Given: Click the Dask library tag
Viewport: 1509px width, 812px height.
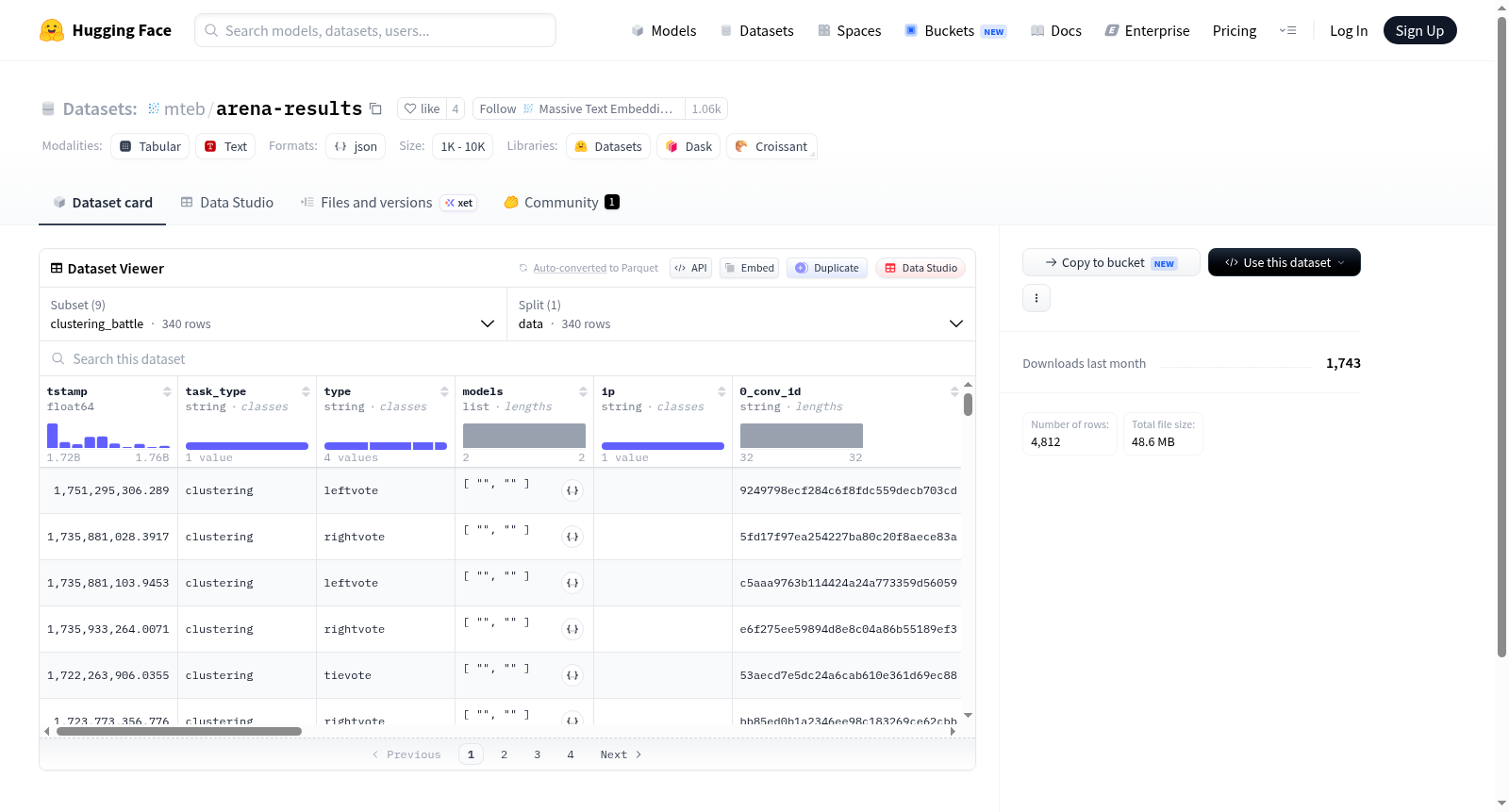Looking at the screenshot, I should 688,146.
